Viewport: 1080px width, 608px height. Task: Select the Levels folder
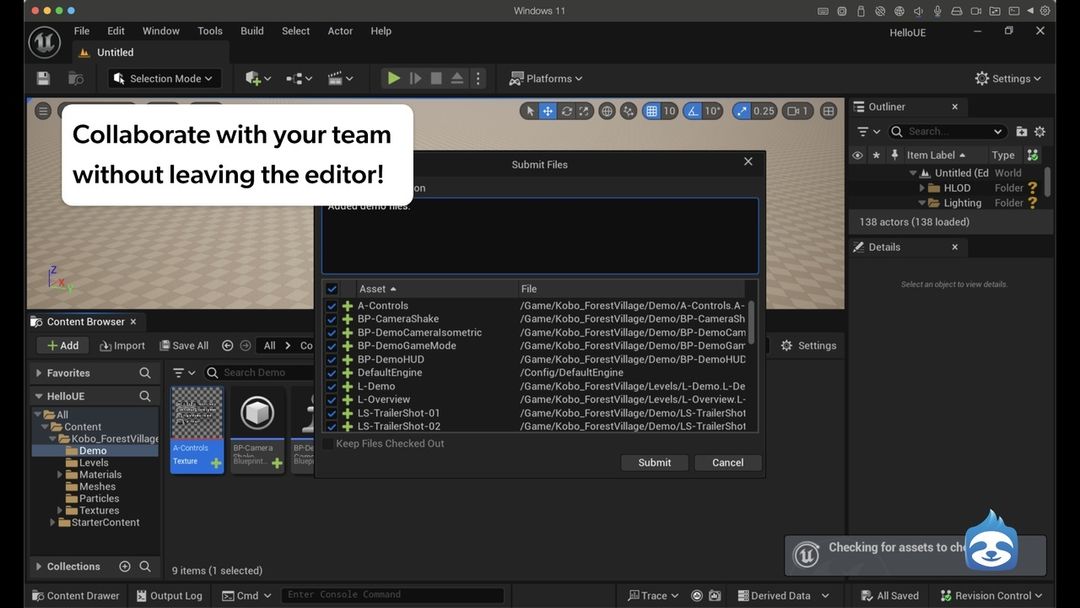(x=94, y=463)
